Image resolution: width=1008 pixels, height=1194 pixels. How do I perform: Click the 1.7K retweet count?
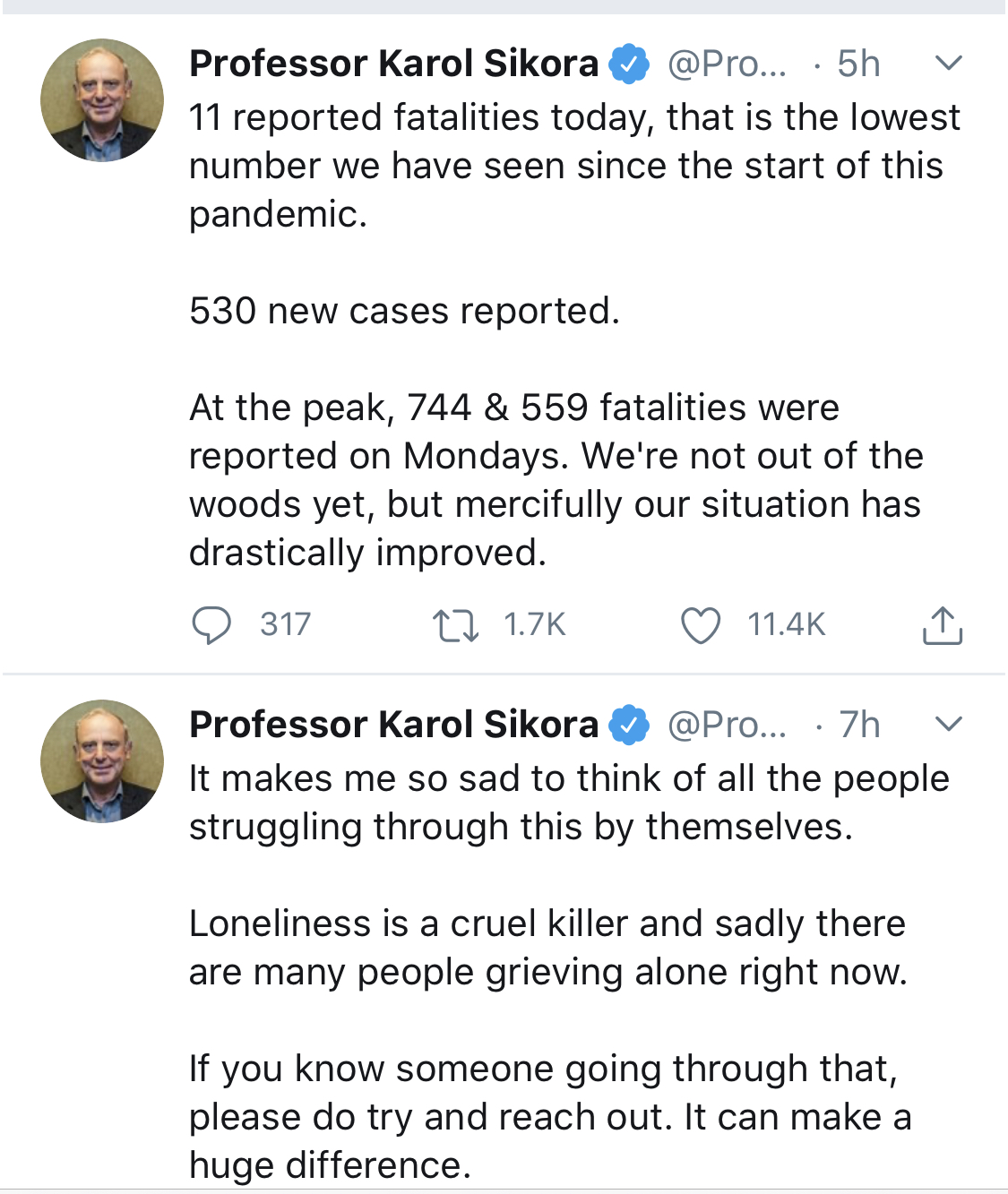coord(534,624)
